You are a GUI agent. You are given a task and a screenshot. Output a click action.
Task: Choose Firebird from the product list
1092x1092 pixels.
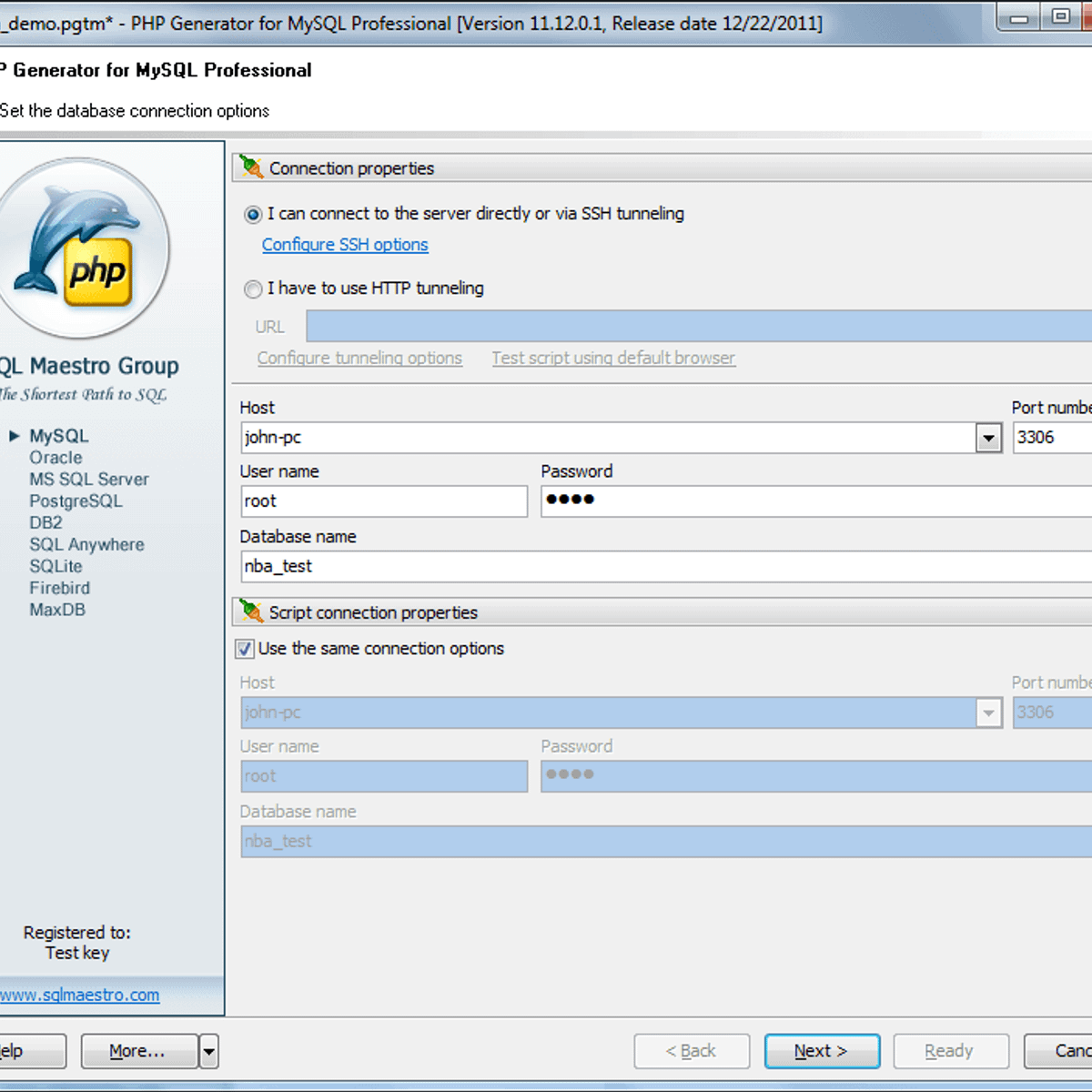(59, 588)
